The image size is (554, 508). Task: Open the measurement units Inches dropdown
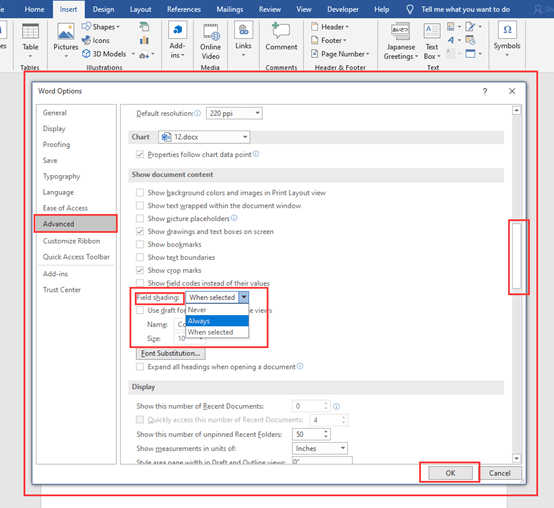click(319, 448)
